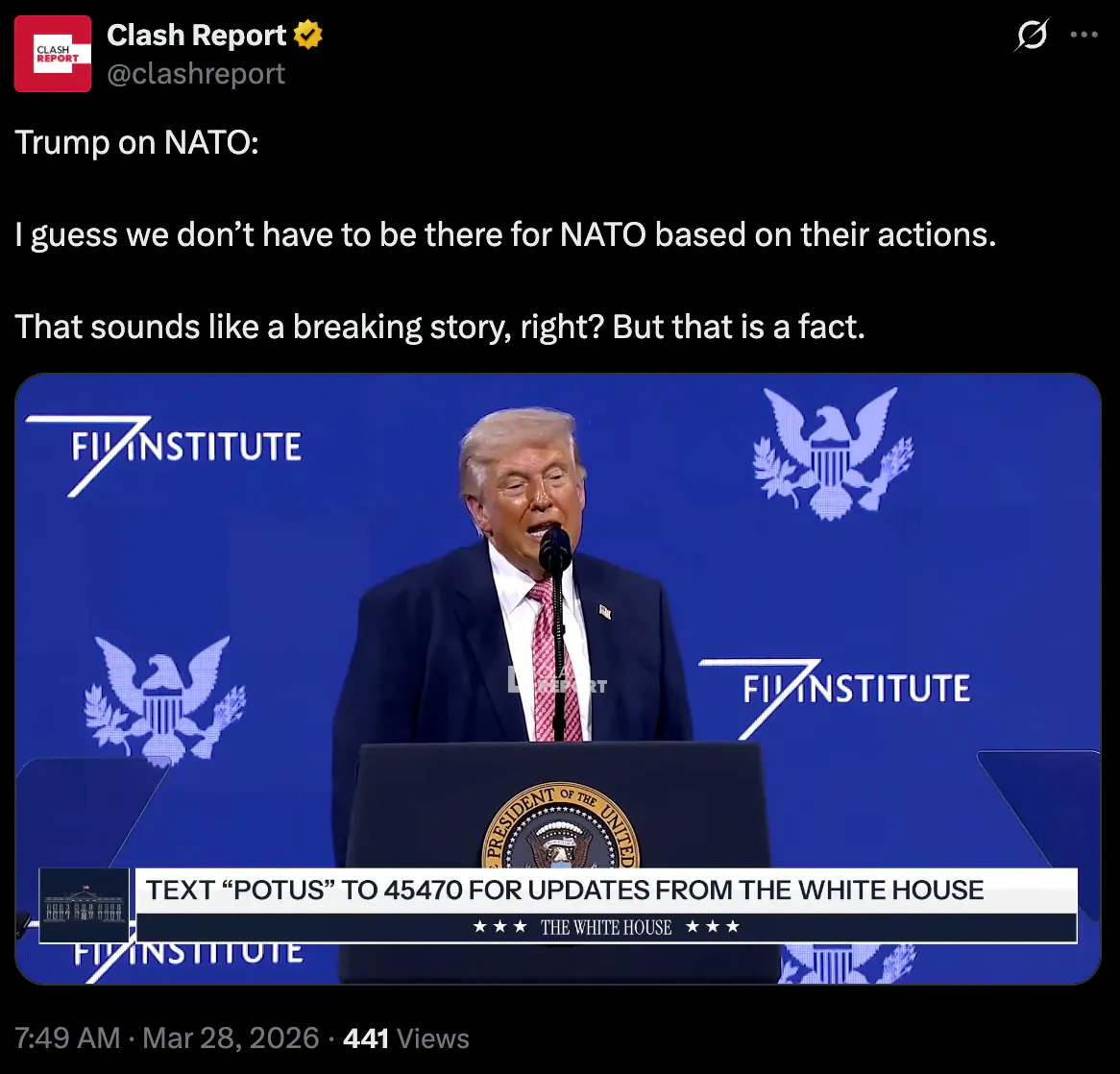Click the eagle emblem at lower left
1120x1074 pixels.
point(165,700)
